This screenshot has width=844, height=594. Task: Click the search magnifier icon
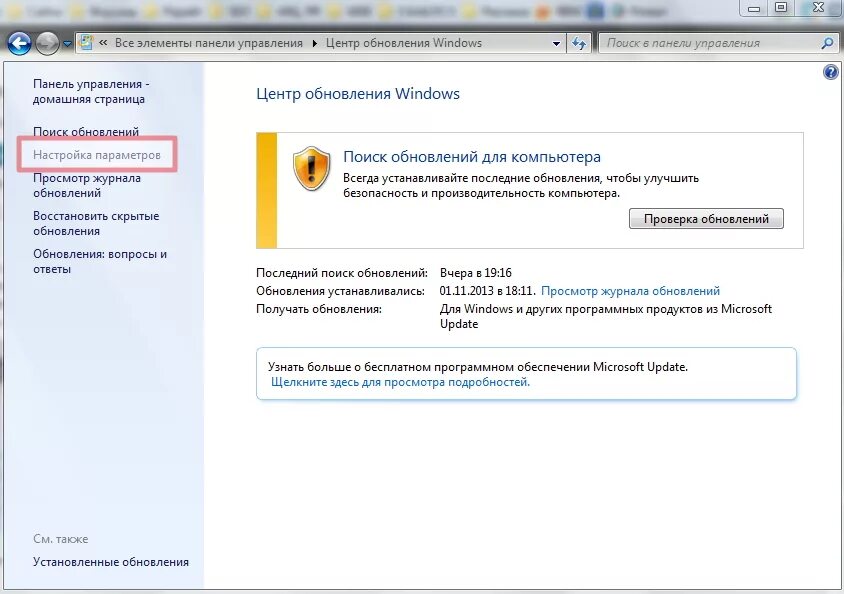(x=827, y=43)
